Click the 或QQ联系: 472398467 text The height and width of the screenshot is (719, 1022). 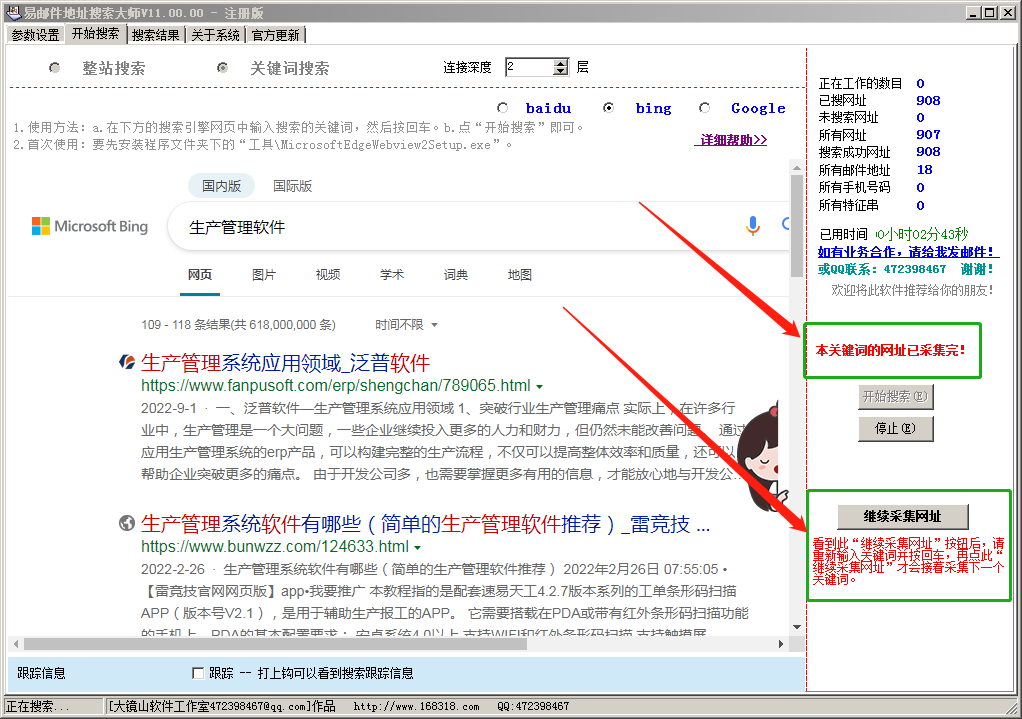click(882, 269)
